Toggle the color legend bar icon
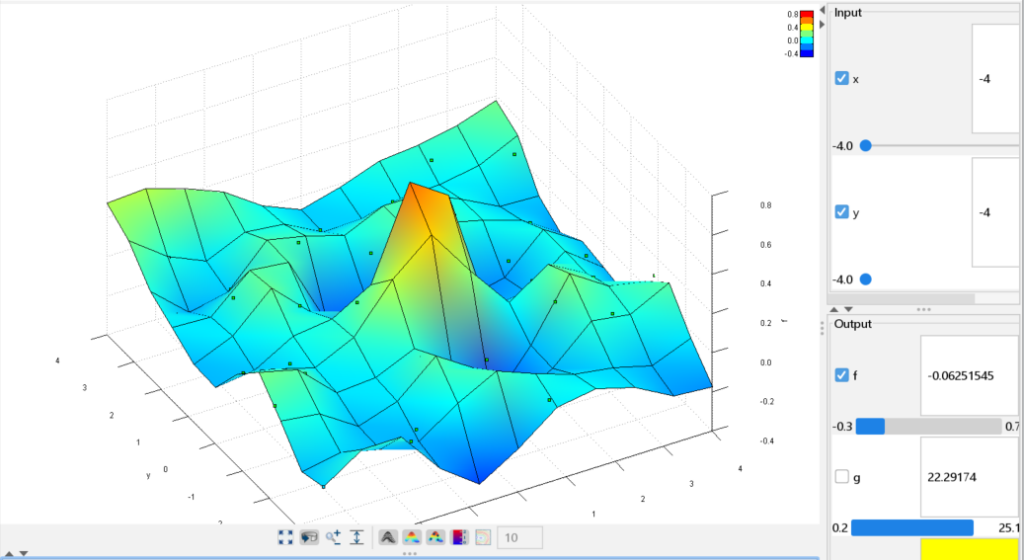This screenshot has width=1024, height=560. click(x=459, y=538)
